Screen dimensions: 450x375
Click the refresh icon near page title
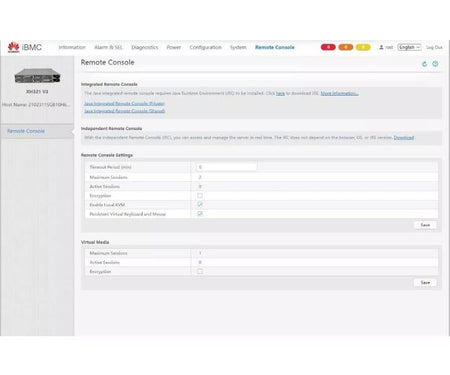point(424,64)
